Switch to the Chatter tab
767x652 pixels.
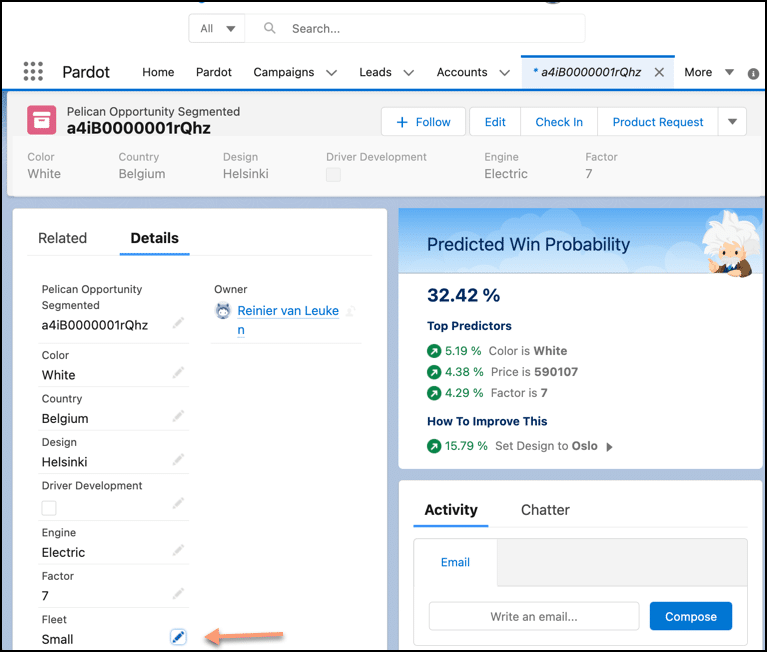pyautogui.click(x=545, y=510)
